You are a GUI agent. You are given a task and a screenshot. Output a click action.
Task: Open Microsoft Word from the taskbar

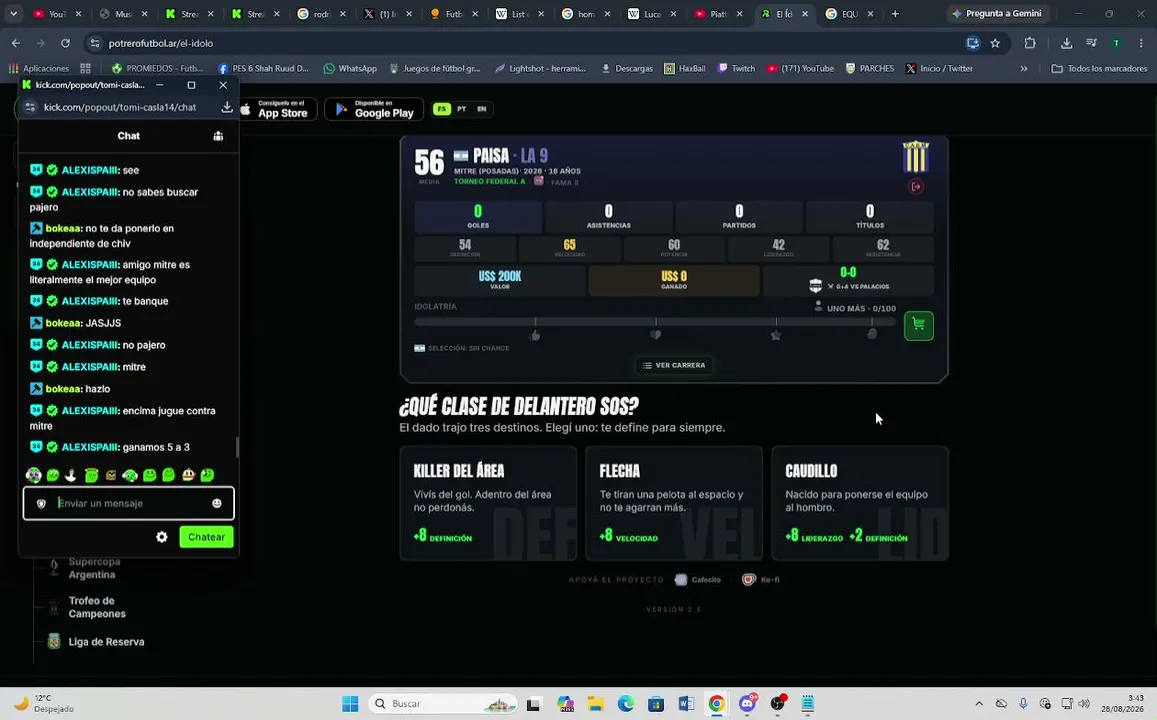click(686, 704)
